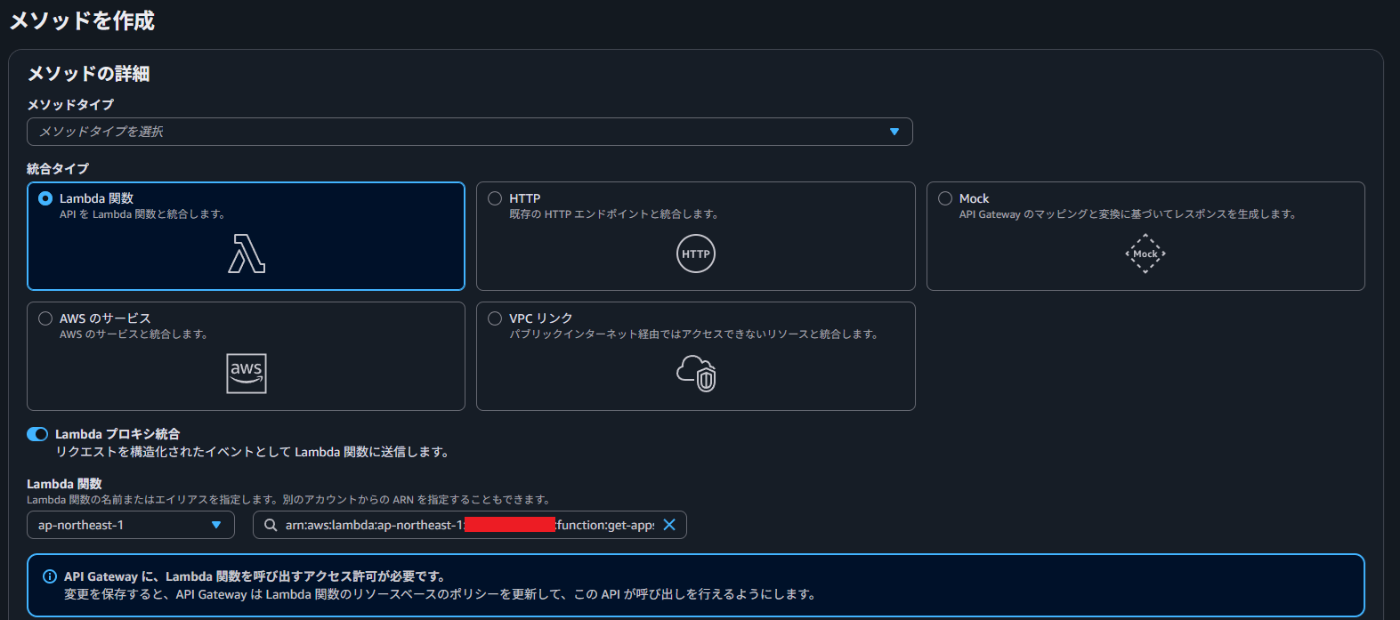Image resolution: width=1400 pixels, height=620 pixels.
Task: Click the 'API Gateway に、Lambda 関数を呼び出す' notice heading
Action: [x=254, y=577]
